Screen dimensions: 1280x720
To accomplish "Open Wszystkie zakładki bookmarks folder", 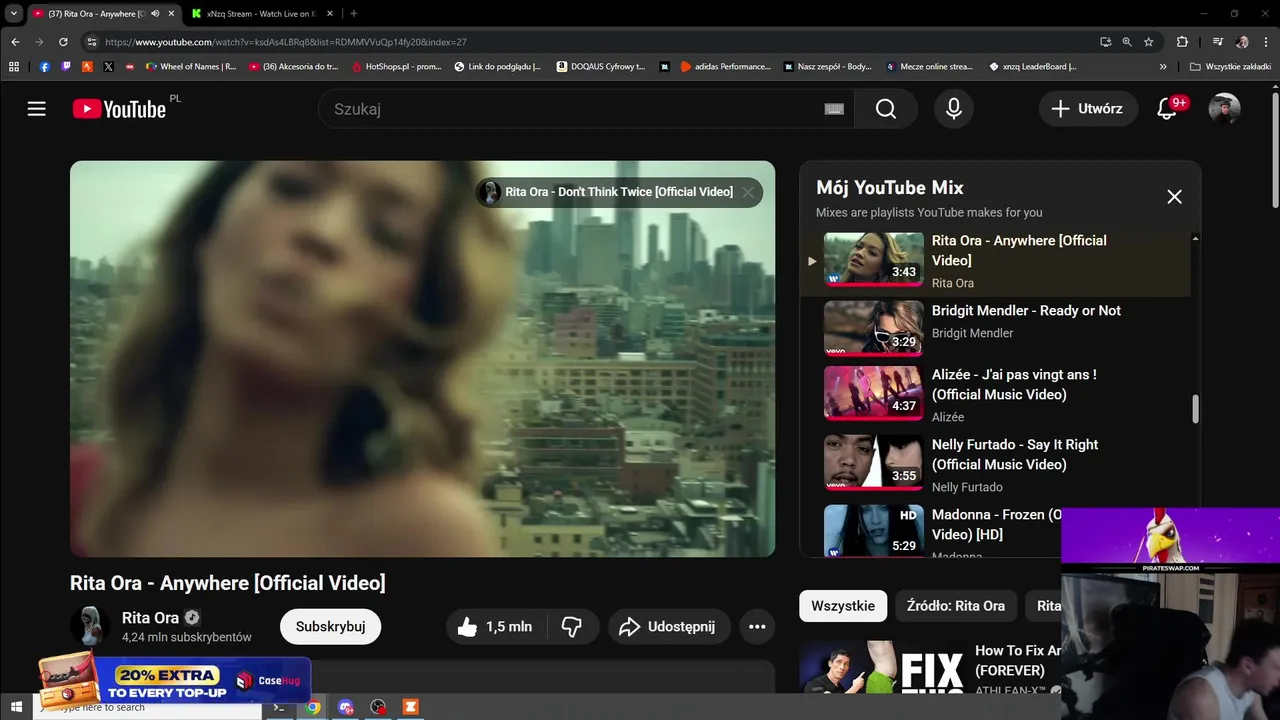I will 1229,67.
